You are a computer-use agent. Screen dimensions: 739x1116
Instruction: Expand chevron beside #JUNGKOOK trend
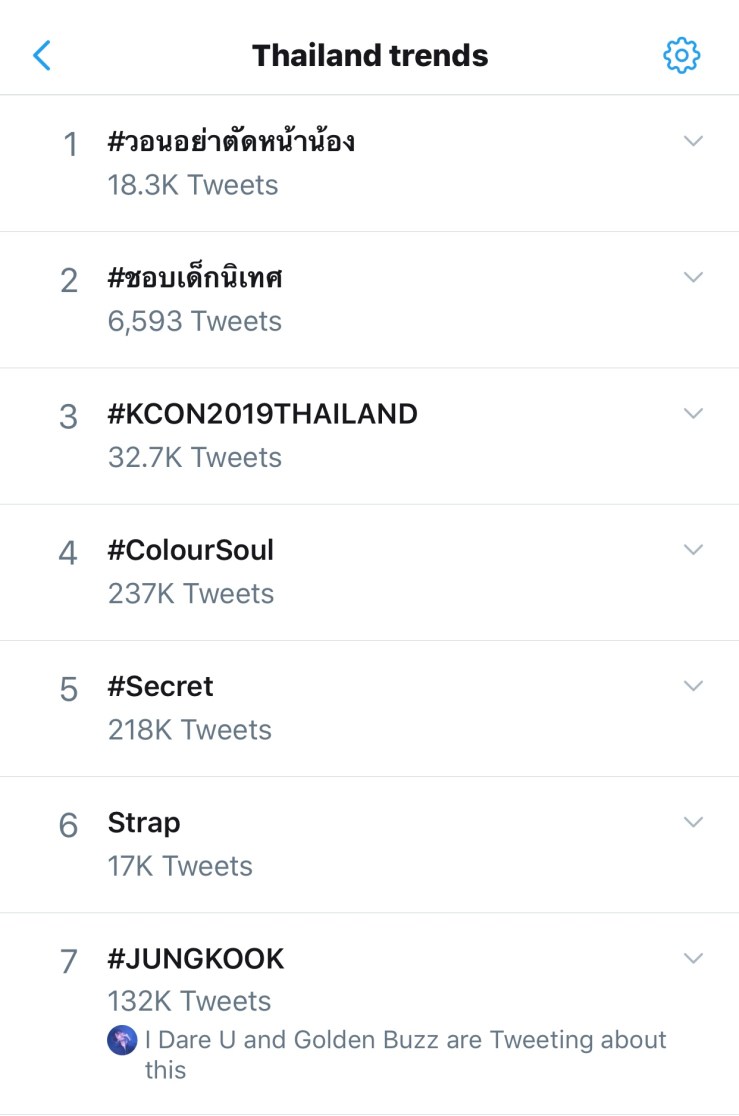point(693,957)
